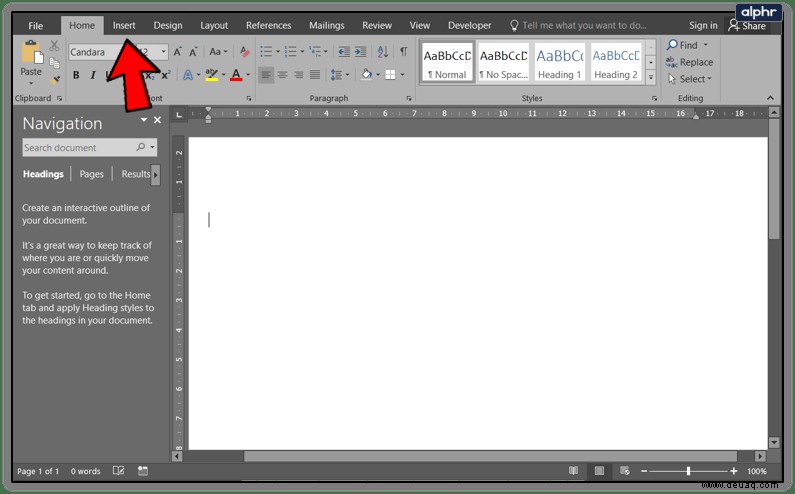Open the Mailings tab
795x494 pixels.
(x=327, y=25)
